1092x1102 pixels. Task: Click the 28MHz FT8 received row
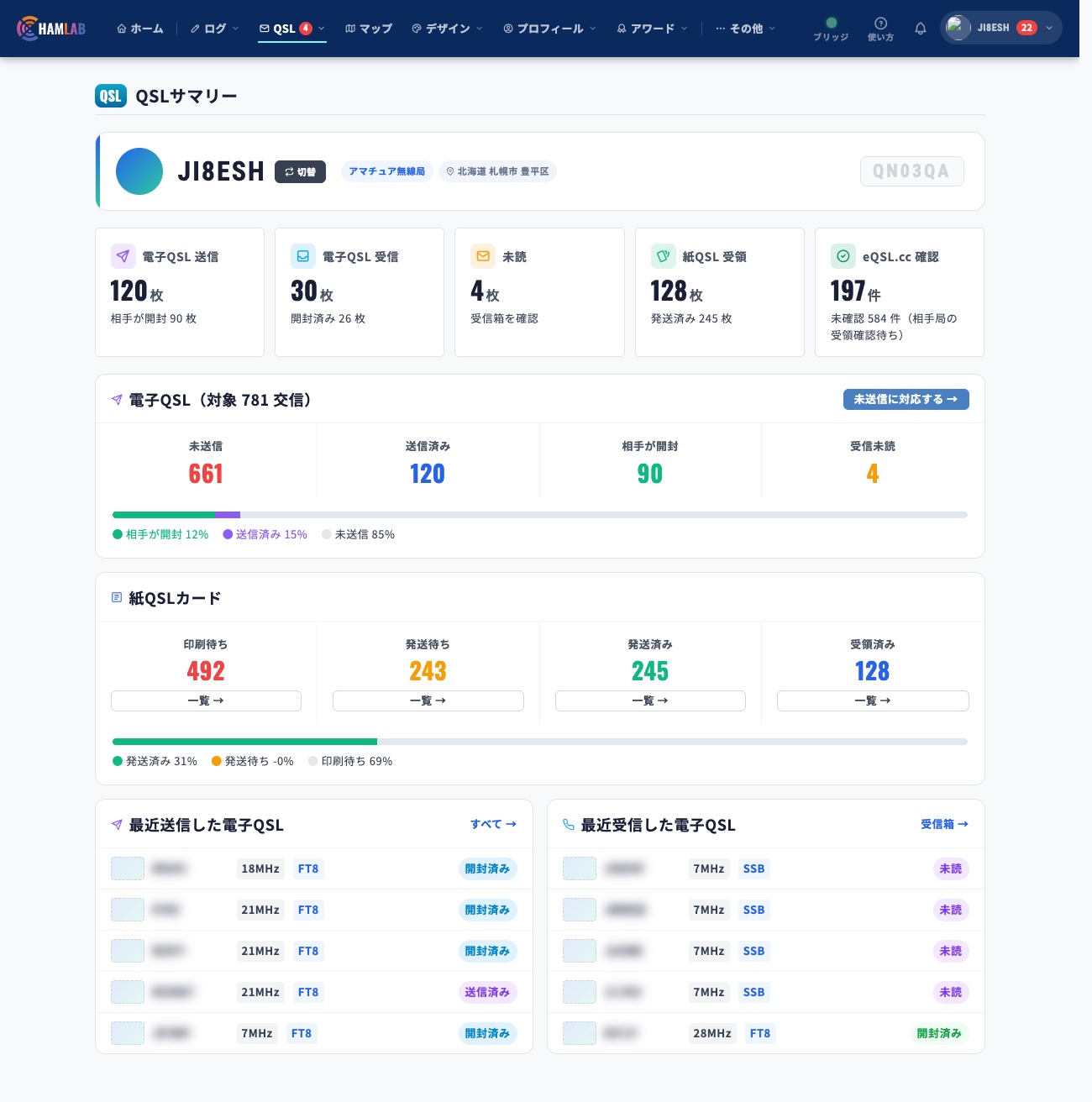tap(766, 1033)
